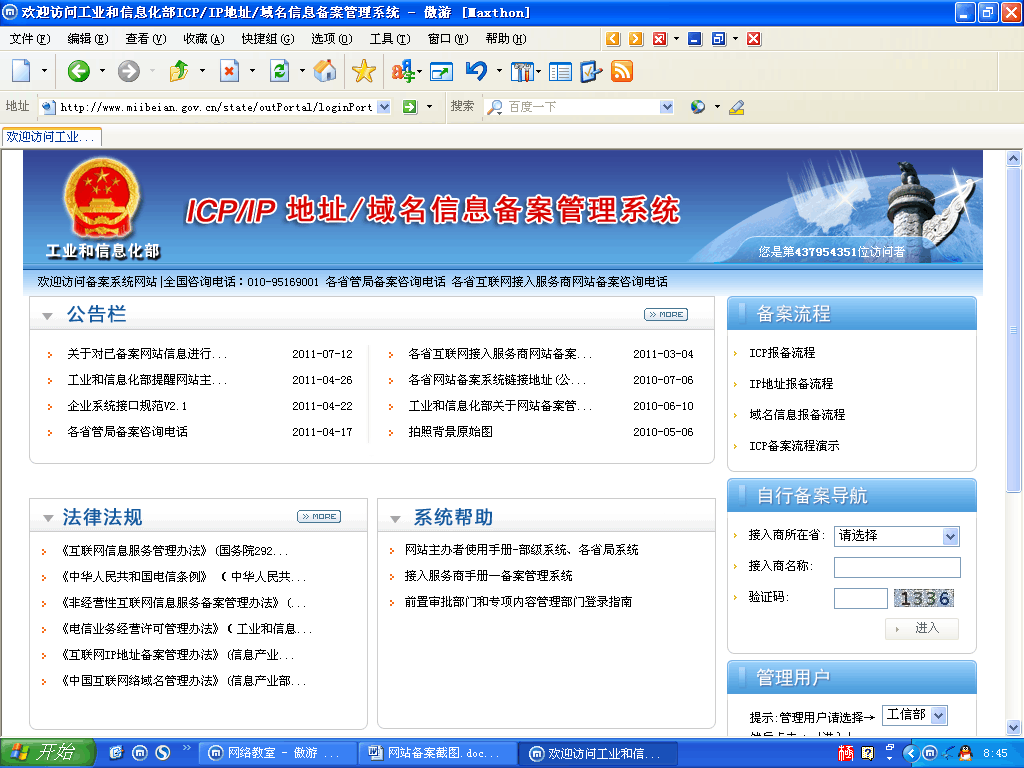
Task: Click the green Go arrow beside address bar
Action: click(409, 107)
